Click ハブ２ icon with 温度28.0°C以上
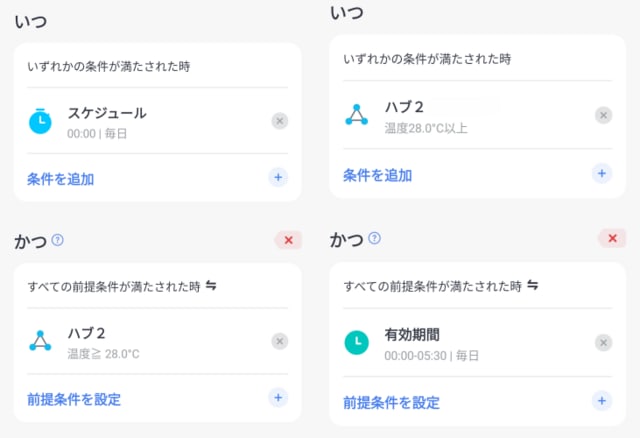The width and height of the screenshot is (640, 438). click(x=357, y=115)
